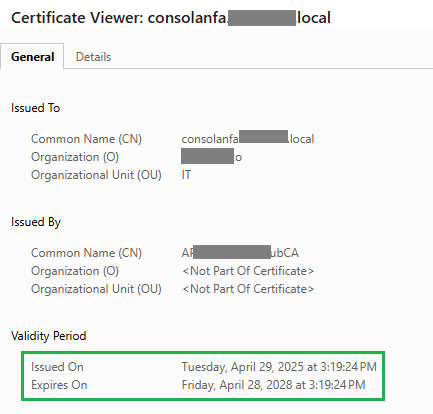Click the Issued To section heading

point(35,108)
